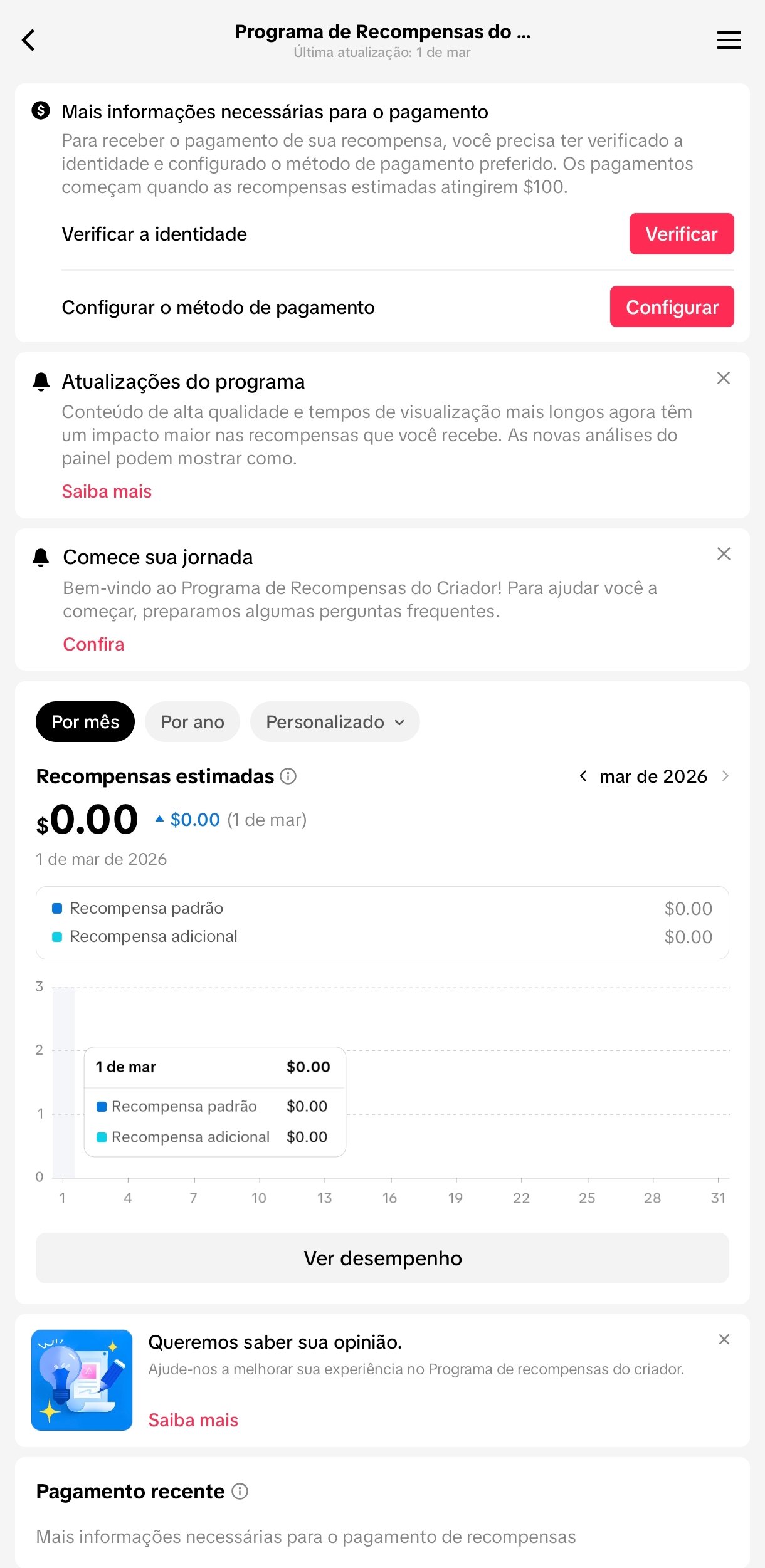The height and width of the screenshot is (1568, 765).
Task: Close the Comece sua jornada card
Action: (x=724, y=554)
